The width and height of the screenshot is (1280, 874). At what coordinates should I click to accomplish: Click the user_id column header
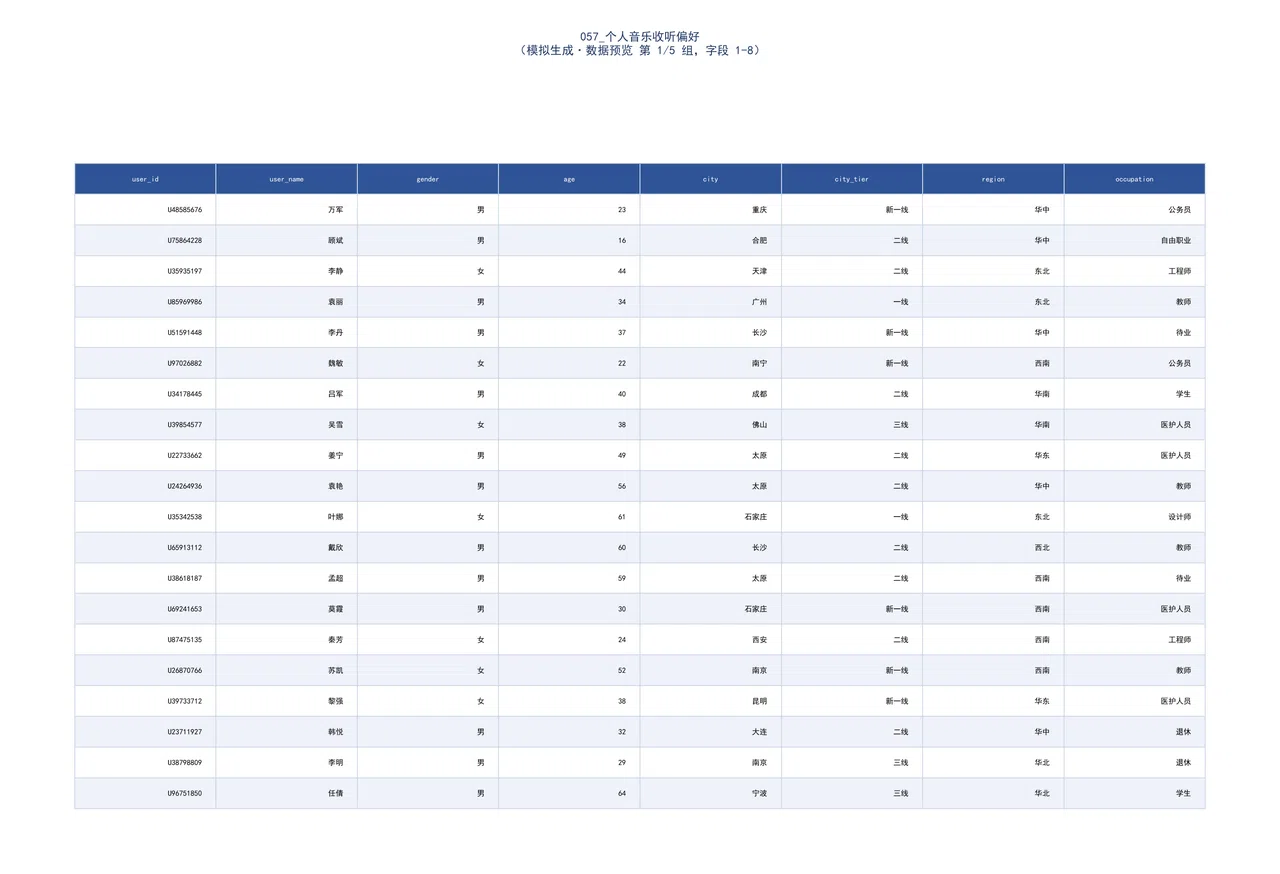tap(145, 179)
